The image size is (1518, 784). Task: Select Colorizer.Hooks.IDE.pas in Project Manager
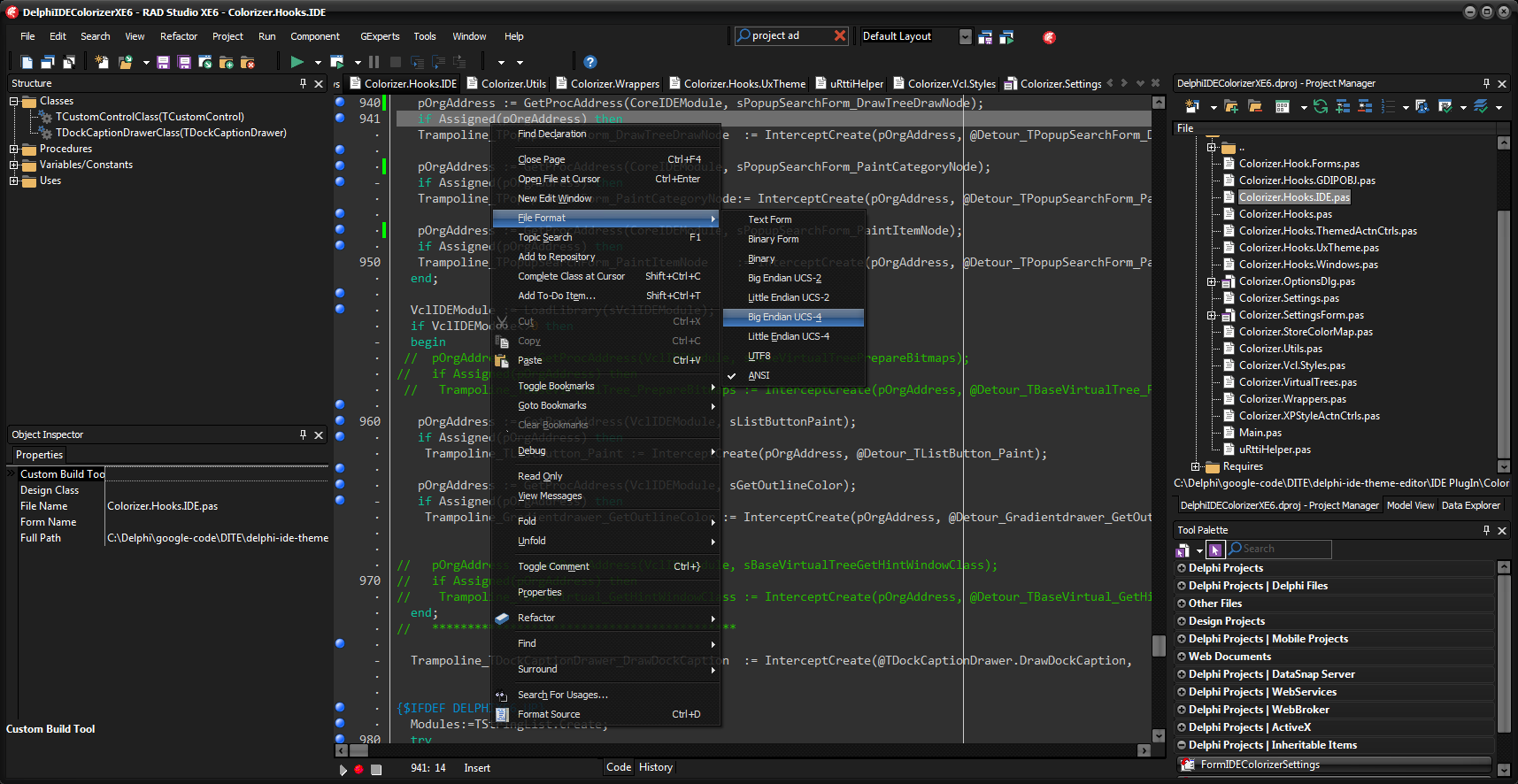click(1294, 197)
